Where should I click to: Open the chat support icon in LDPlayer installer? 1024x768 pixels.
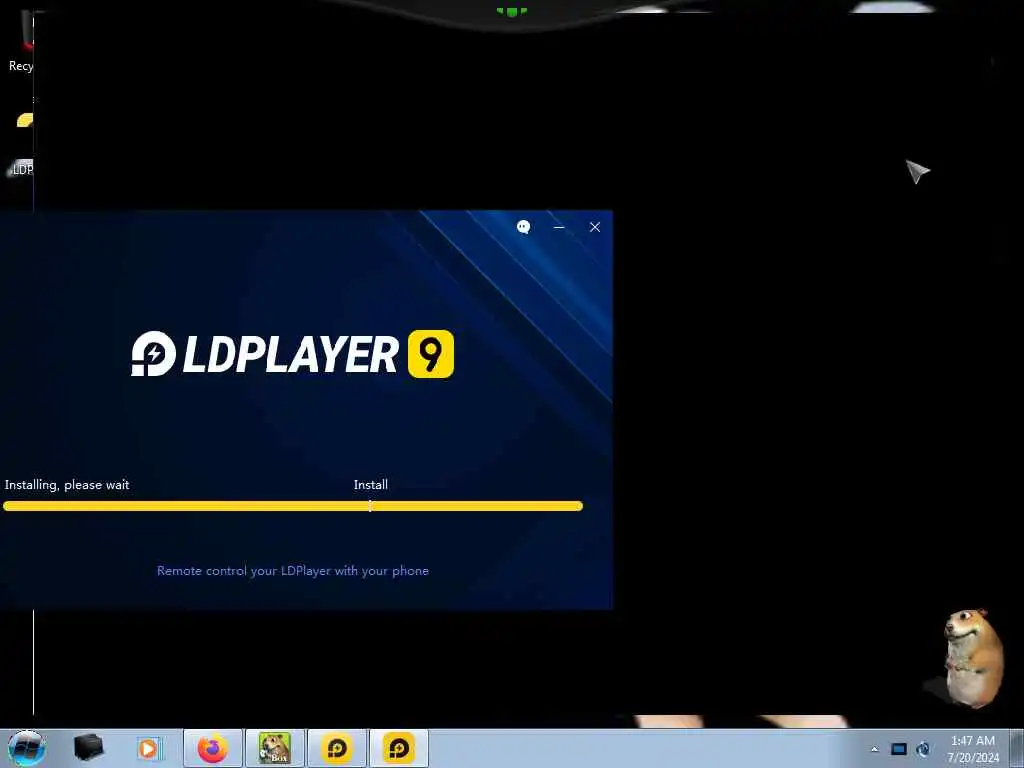point(523,227)
